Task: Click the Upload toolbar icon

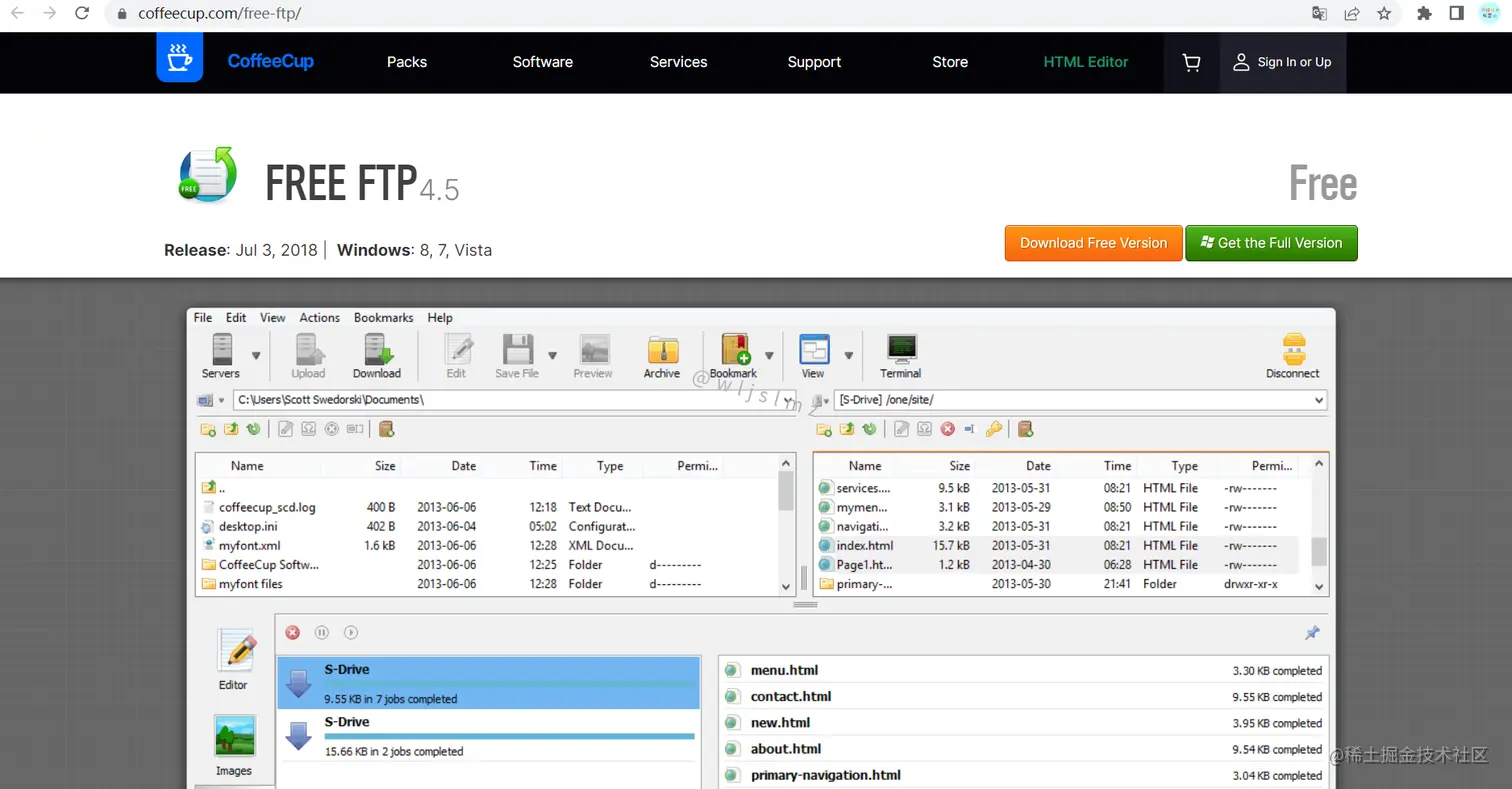Action: (308, 349)
